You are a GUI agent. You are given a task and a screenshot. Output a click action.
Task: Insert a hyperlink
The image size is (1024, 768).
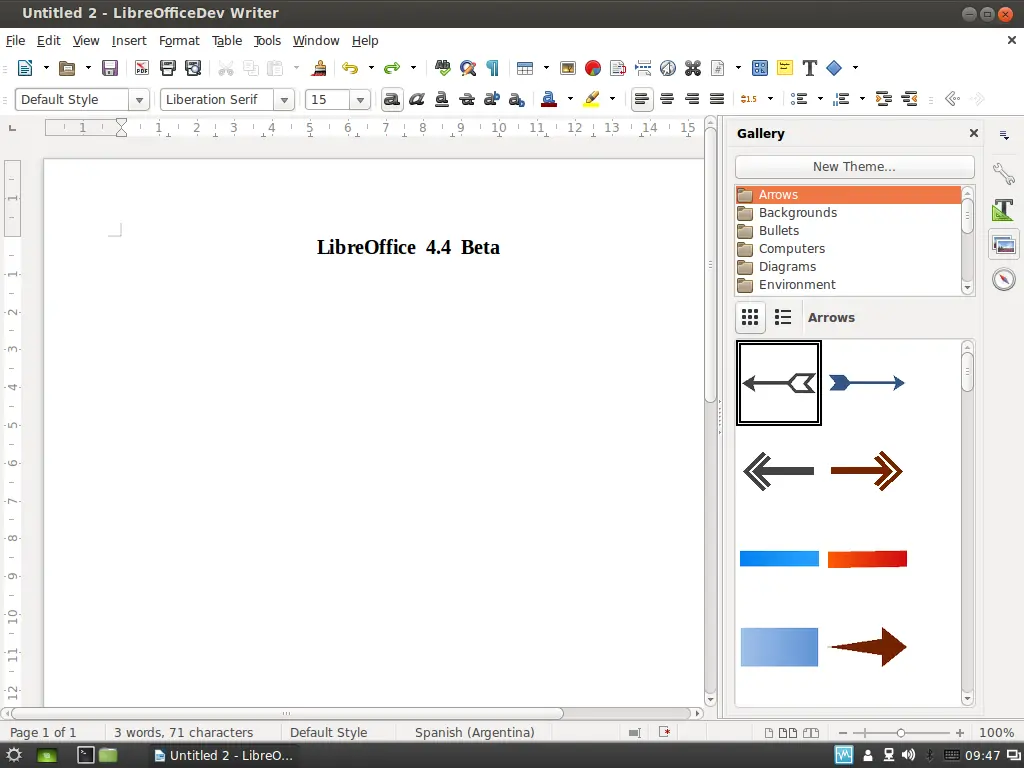[667, 68]
